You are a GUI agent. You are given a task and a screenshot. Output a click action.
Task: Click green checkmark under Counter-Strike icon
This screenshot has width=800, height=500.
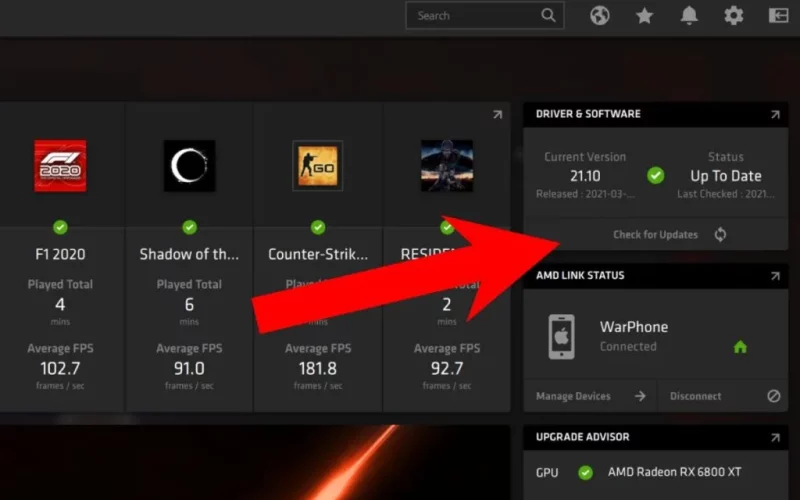pos(318,227)
